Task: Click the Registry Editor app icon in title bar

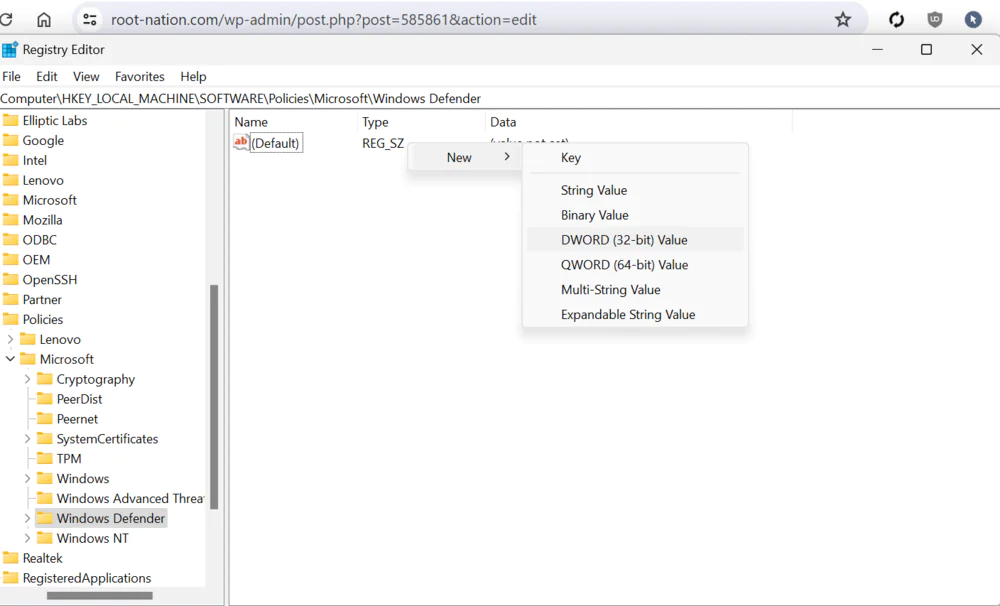Action: 10,50
